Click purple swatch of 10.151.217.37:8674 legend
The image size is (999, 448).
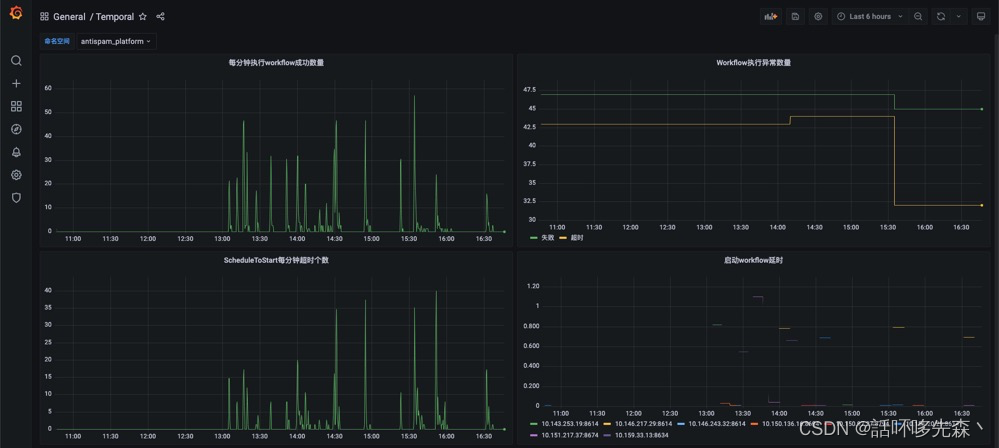pyautogui.click(x=534, y=435)
